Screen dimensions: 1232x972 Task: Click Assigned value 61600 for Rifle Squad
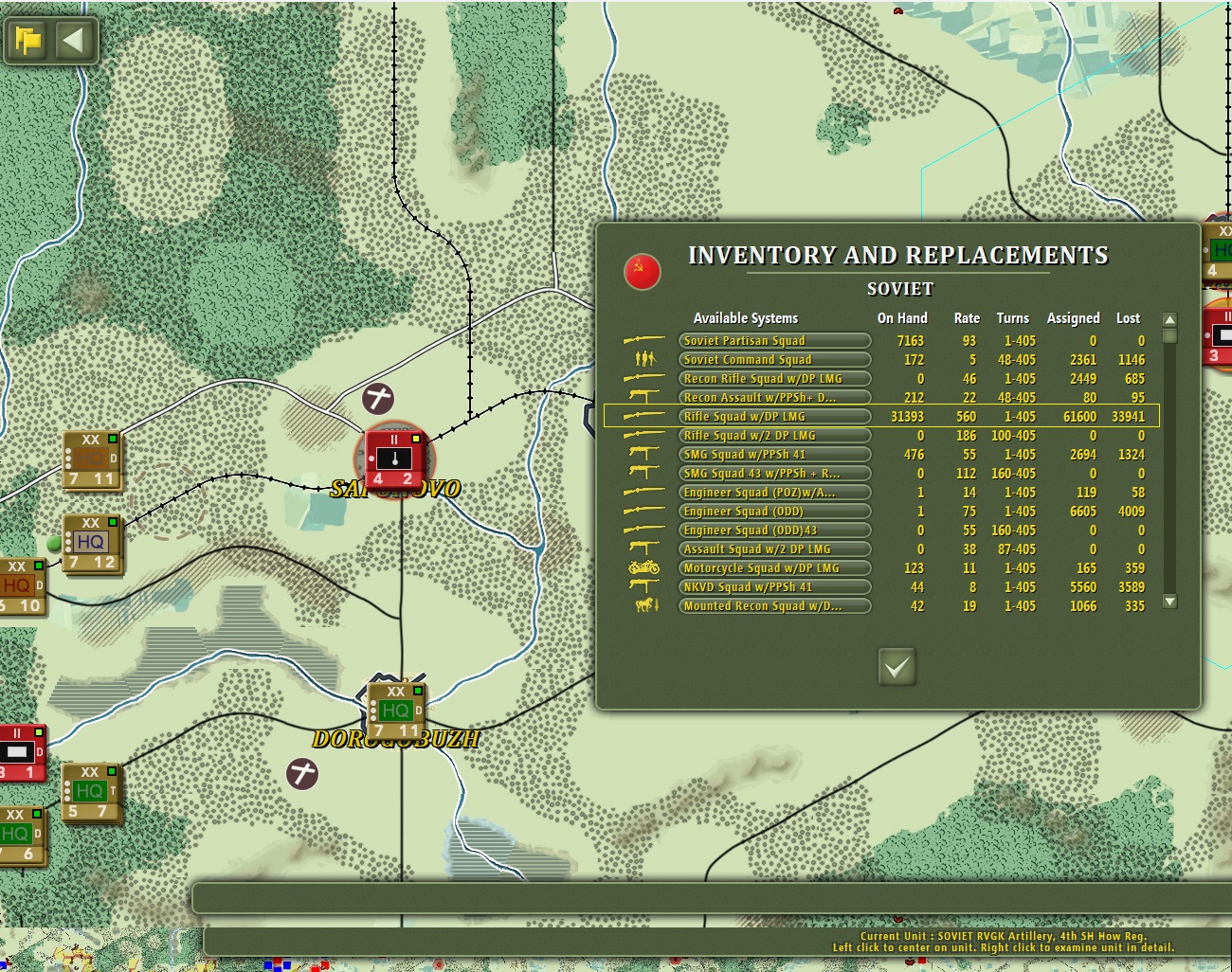tap(1079, 417)
